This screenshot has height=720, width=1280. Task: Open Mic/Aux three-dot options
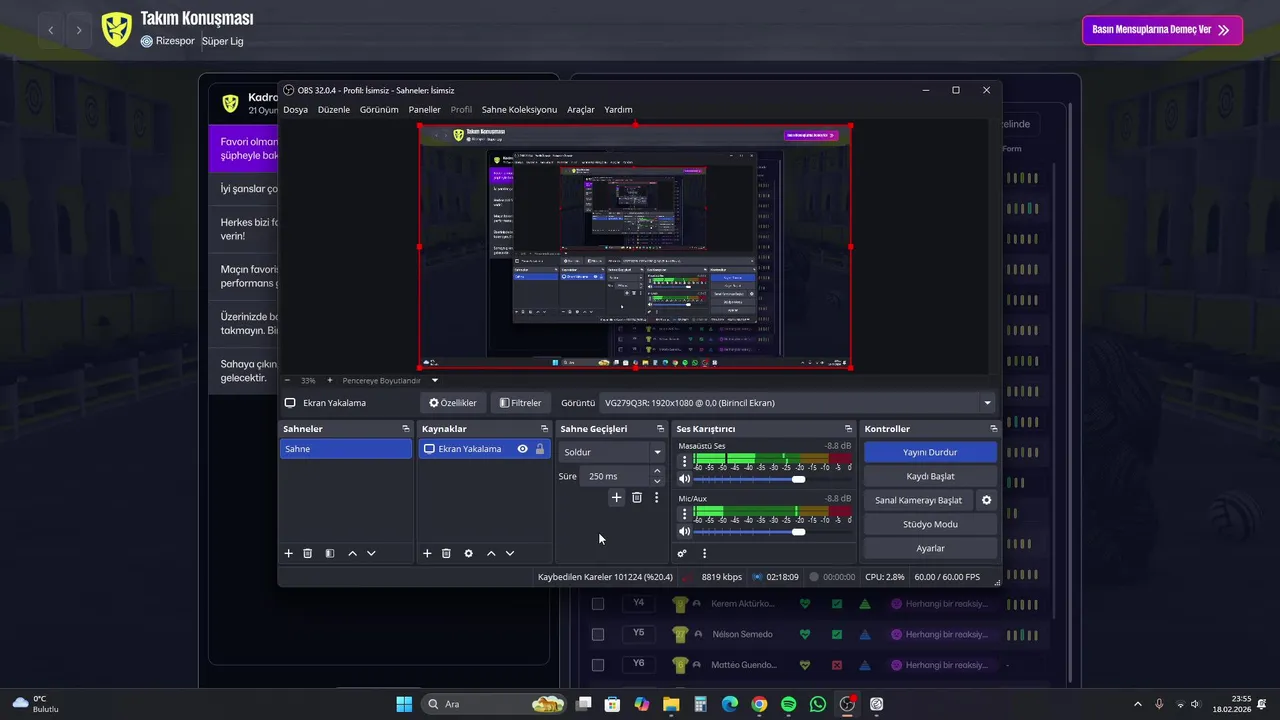[x=685, y=514]
